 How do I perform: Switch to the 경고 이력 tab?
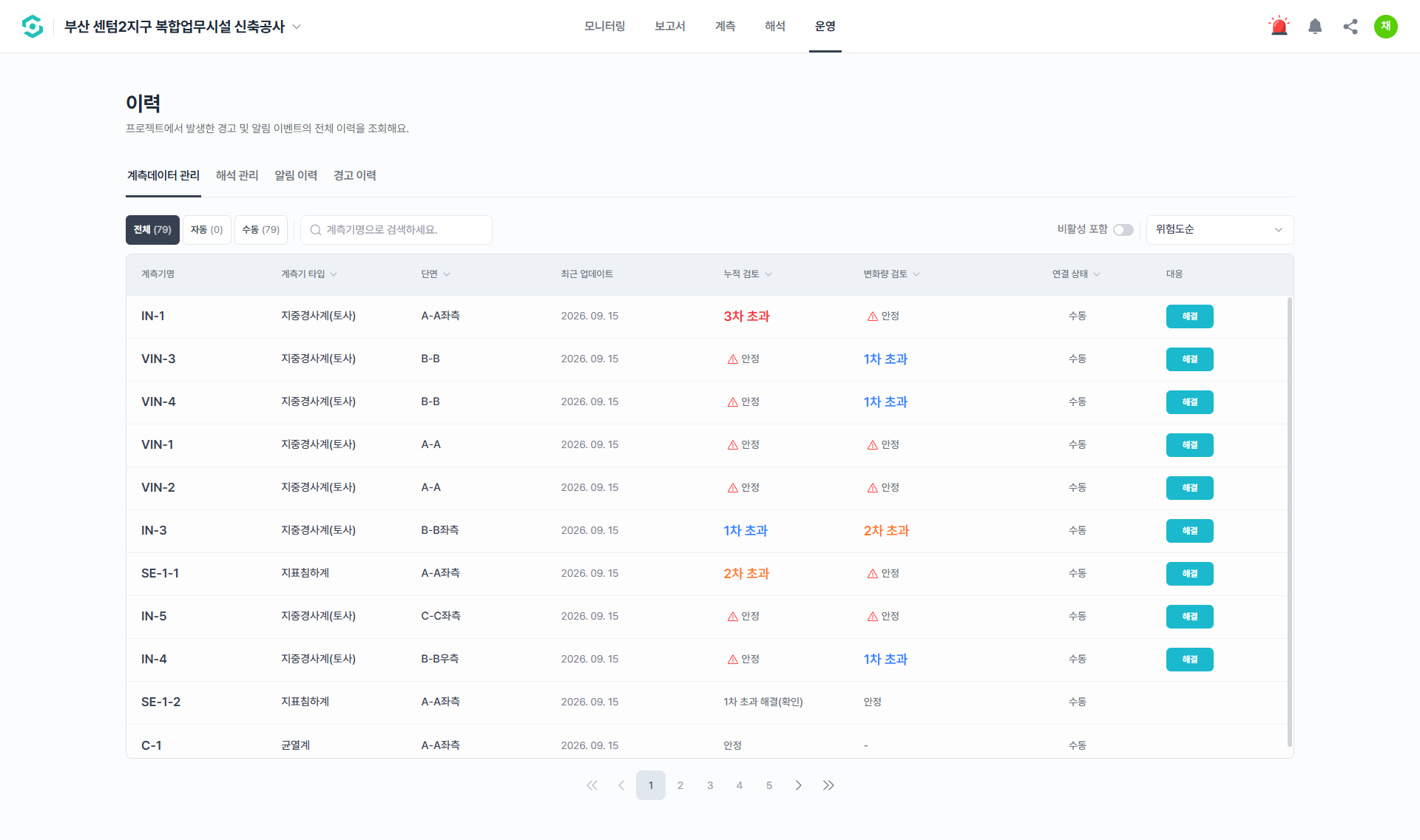[x=355, y=175]
